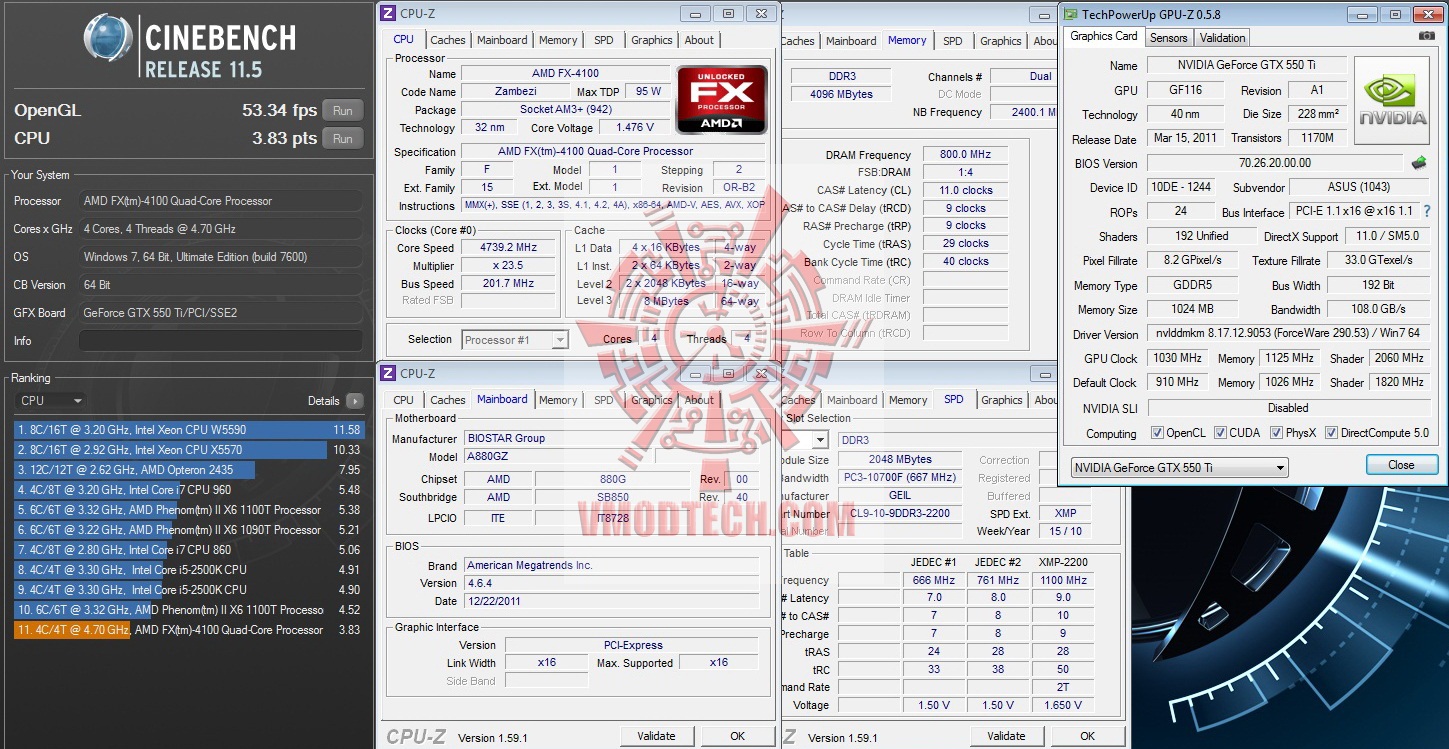1449x749 pixels.
Task: Select the Validation tab in GPU-Z
Action: coord(1222,38)
